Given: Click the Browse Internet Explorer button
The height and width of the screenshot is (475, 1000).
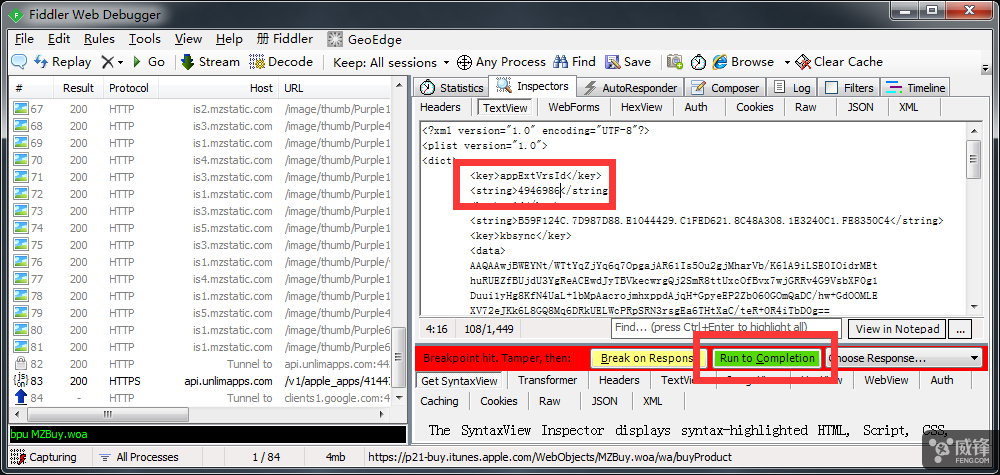Looking at the screenshot, I should (x=744, y=62).
